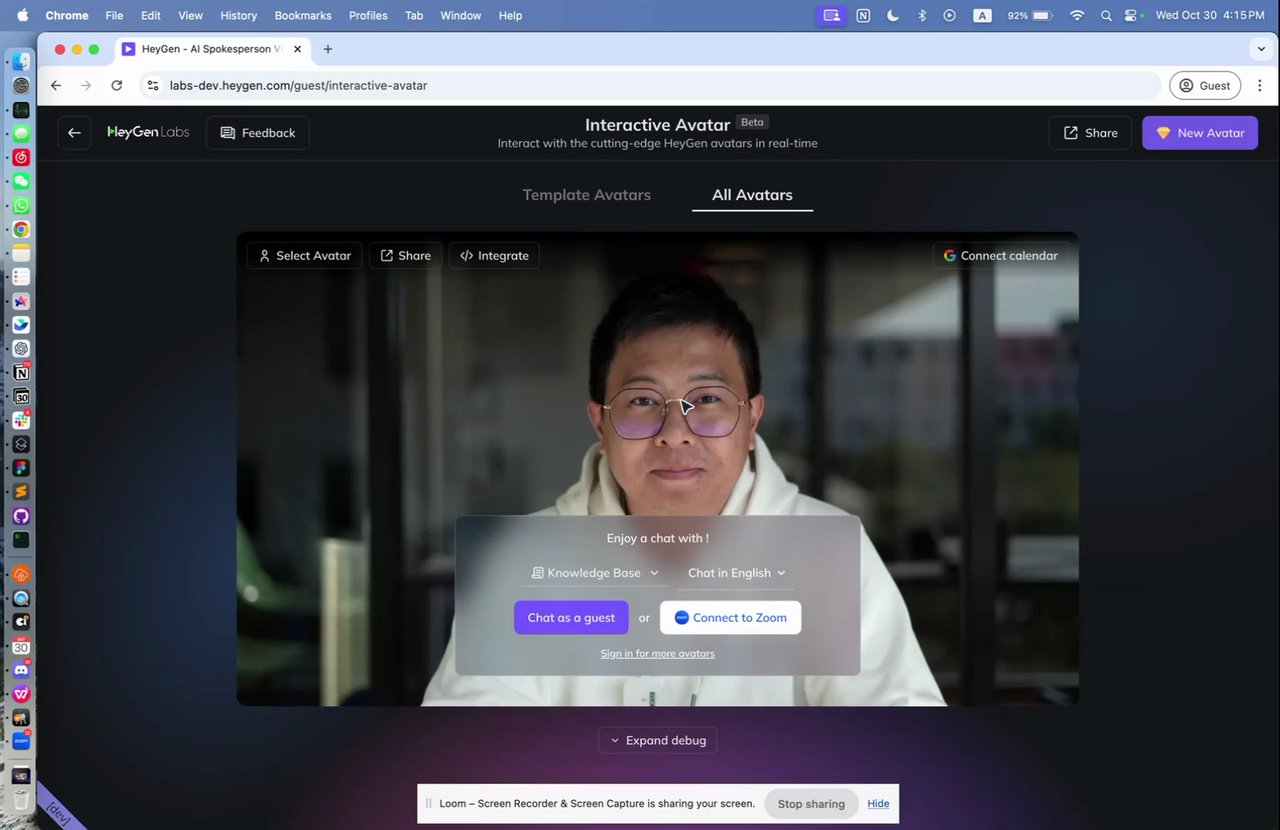
Task: Reload the current page
Action: (x=117, y=86)
